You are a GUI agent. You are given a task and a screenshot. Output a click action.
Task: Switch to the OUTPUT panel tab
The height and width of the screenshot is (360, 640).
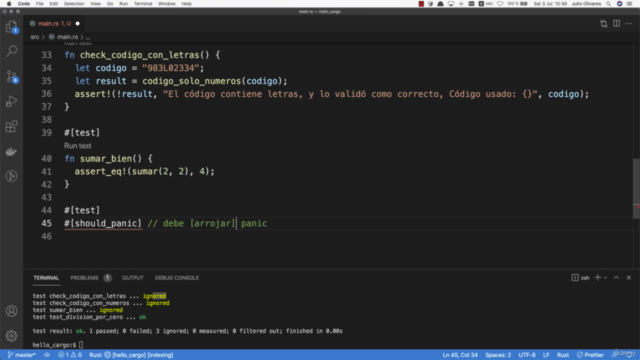tap(133, 278)
